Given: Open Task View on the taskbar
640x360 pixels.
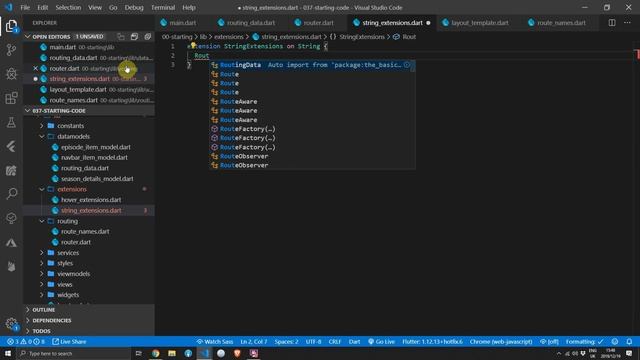Looking at the screenshot, I should pos(138,353).
